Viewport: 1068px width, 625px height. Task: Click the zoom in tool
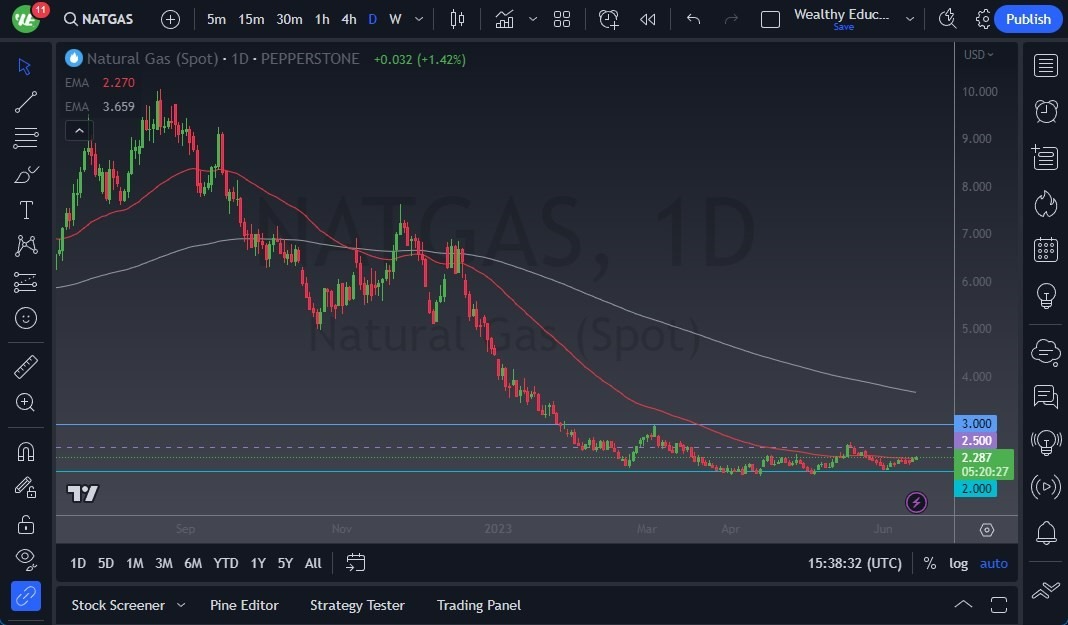click(25, 402)
